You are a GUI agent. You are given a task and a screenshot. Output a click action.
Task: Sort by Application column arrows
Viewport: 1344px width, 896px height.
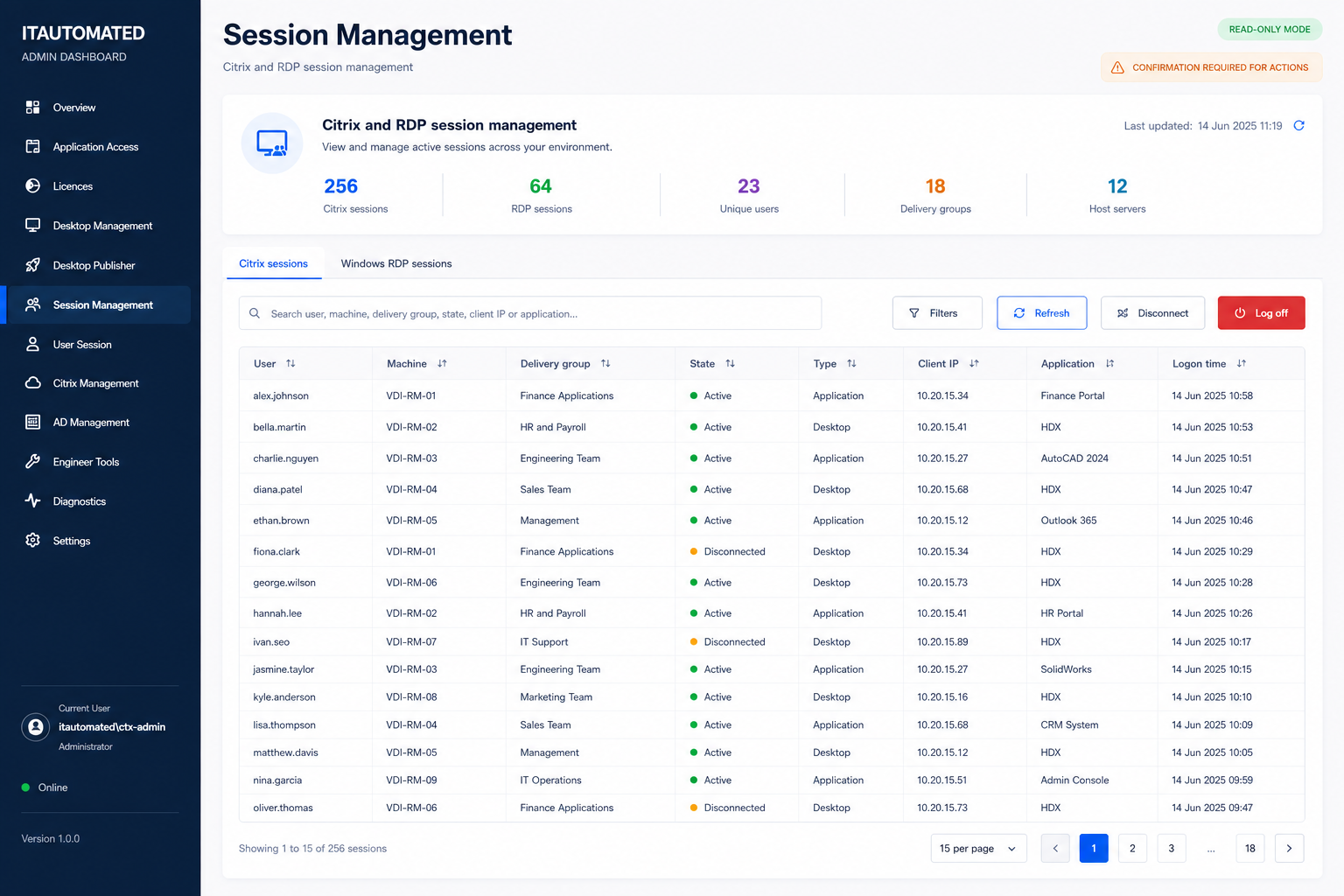[x=1109, y=364]
